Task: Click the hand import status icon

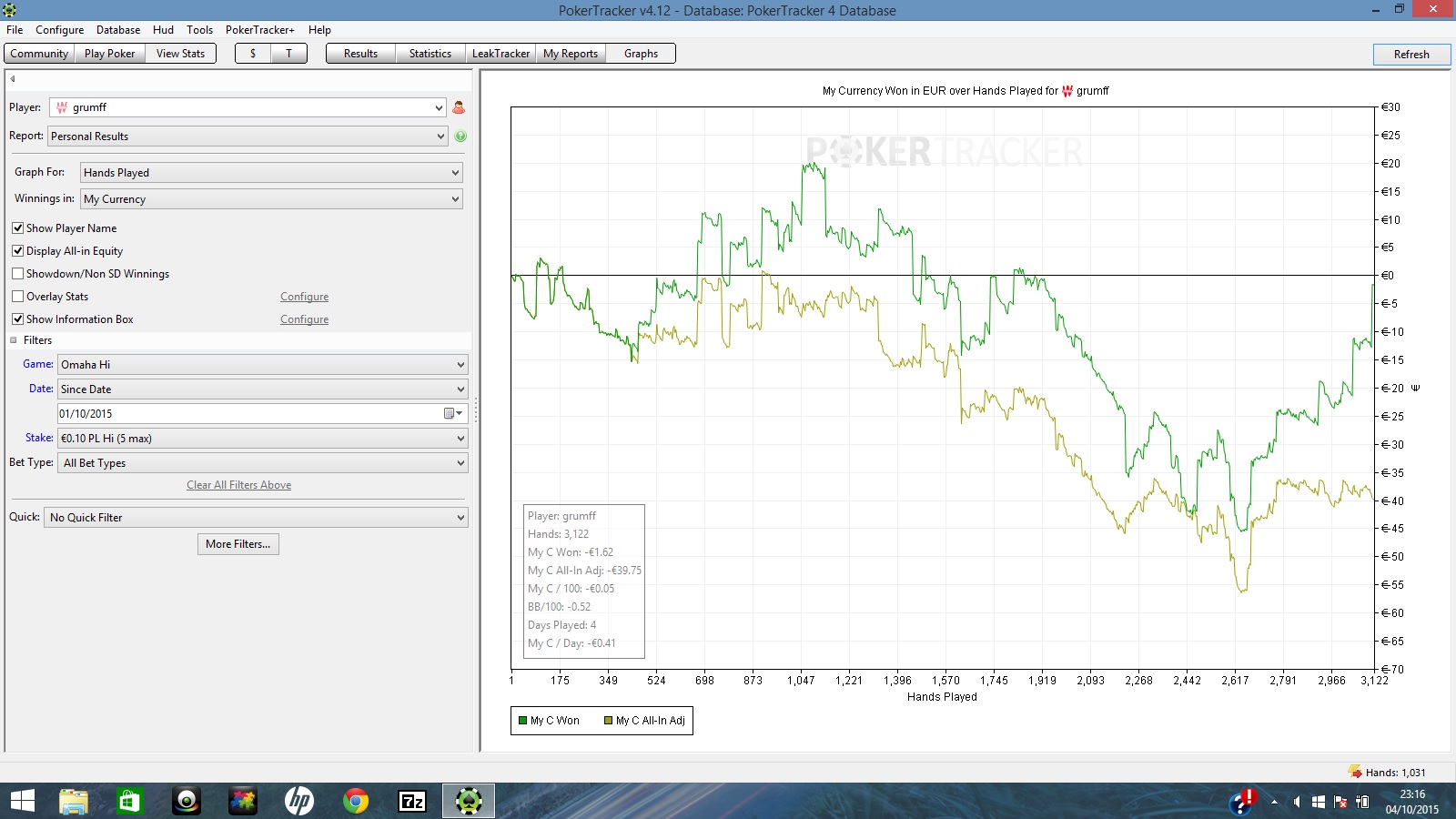Action: point(1354,772)
